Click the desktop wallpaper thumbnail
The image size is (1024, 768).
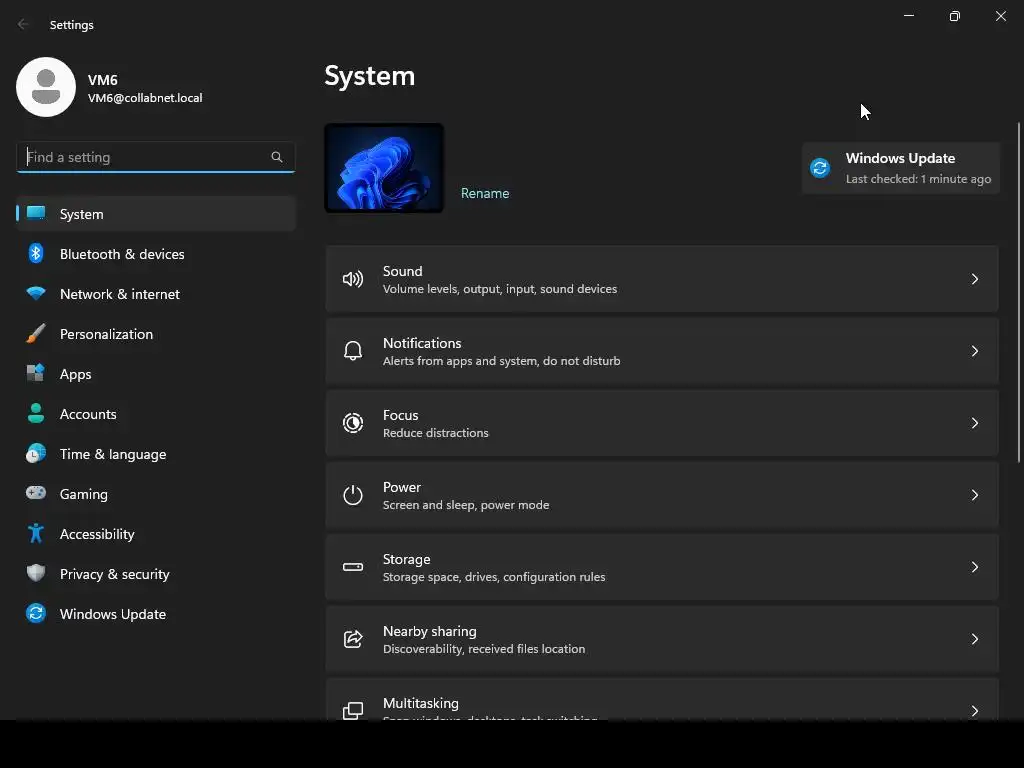384,168
